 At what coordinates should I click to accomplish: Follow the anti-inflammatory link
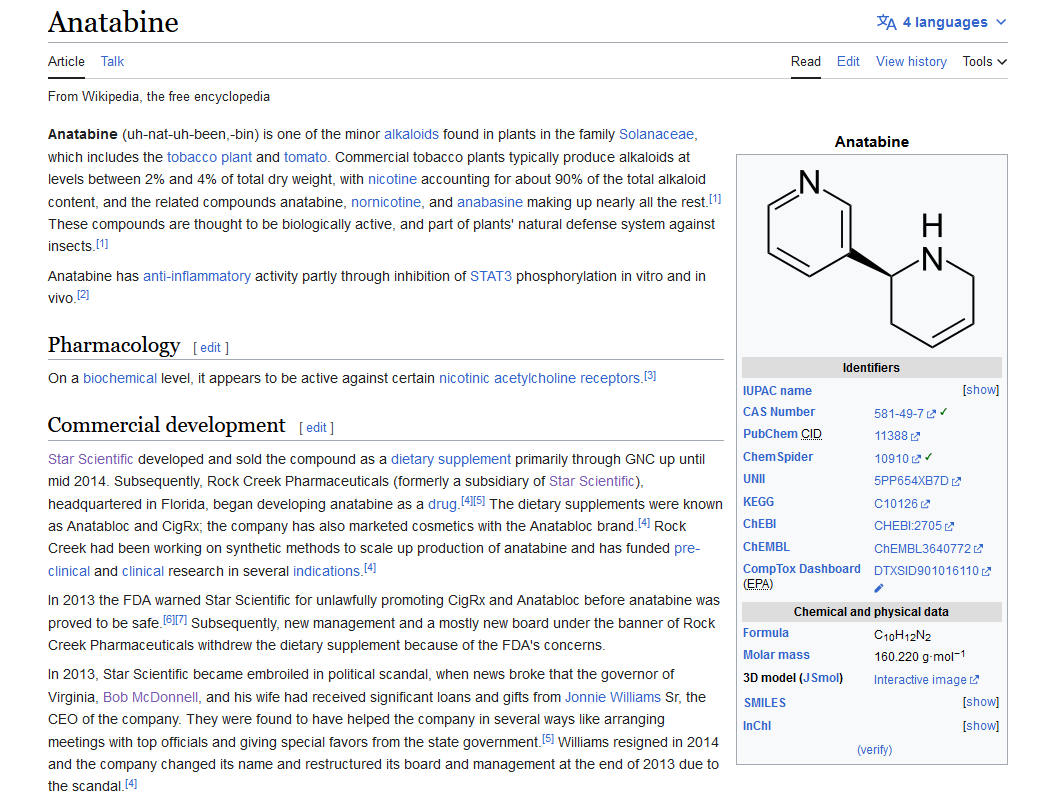[x=197, y=276]
